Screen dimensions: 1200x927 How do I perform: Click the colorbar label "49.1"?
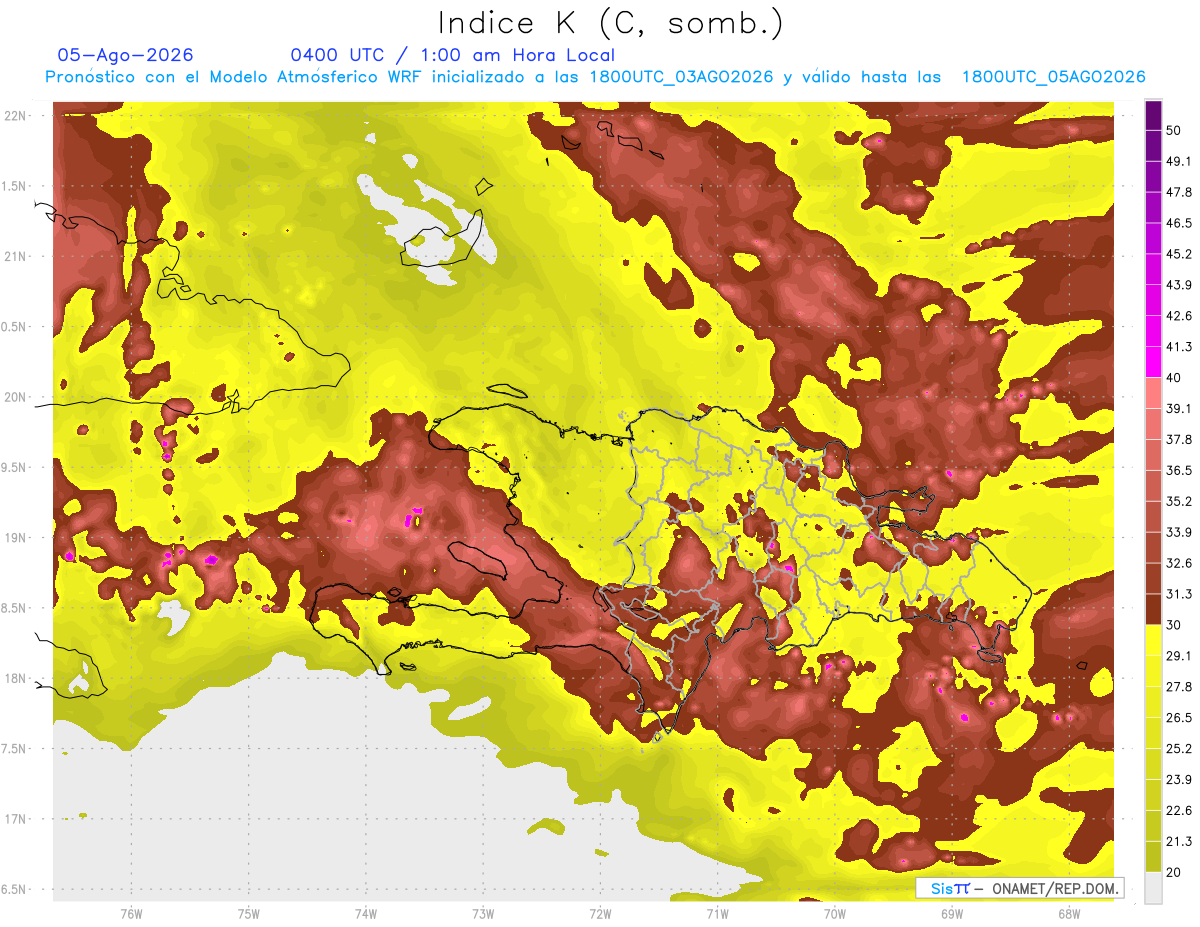1179,161
